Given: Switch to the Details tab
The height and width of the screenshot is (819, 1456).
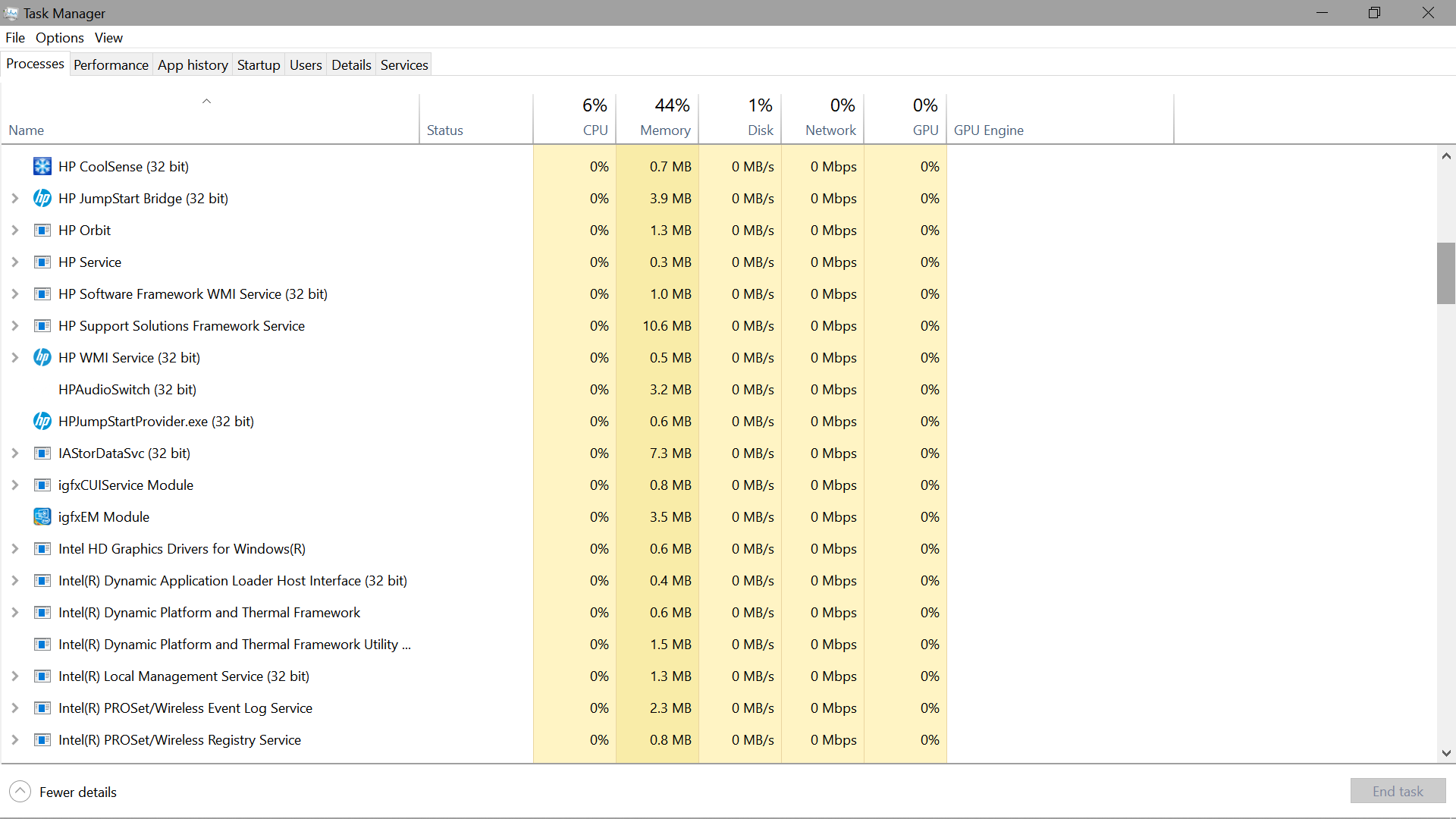Looking at the screenshot, I should (x=351, y=65).
